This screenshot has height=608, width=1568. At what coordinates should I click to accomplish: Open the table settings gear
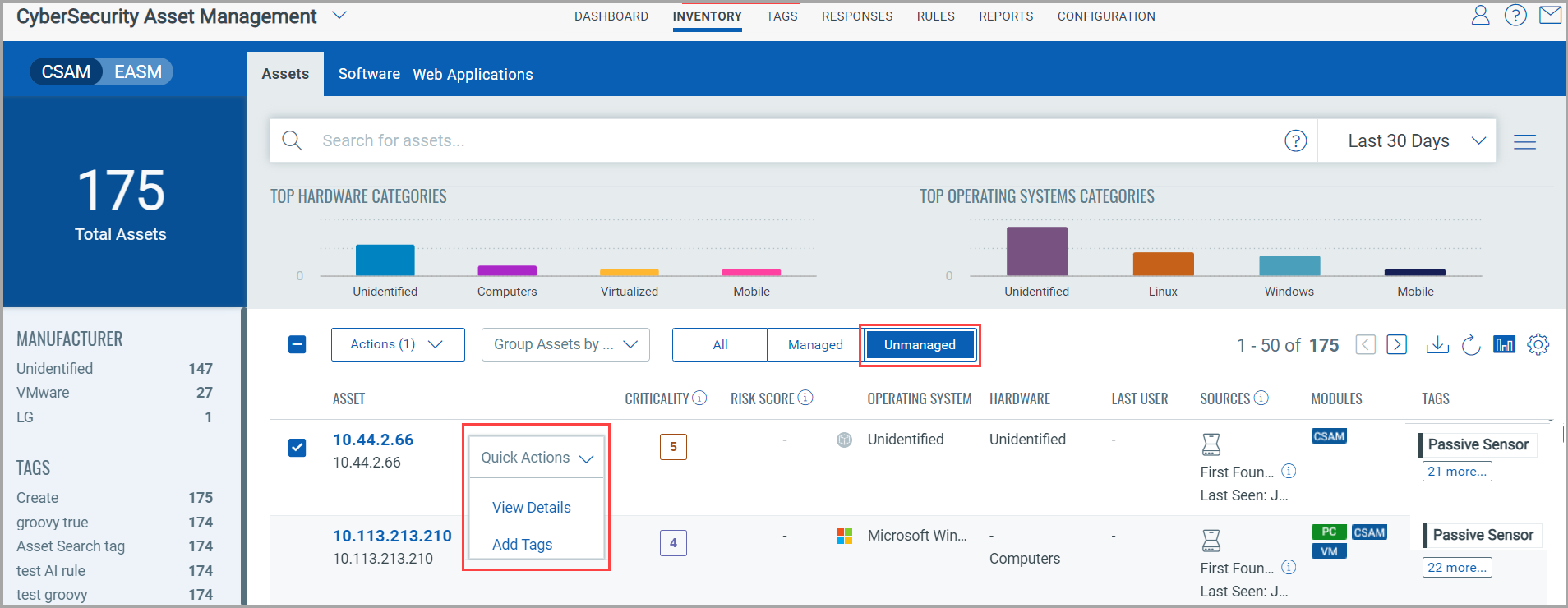coord(1538,344)
